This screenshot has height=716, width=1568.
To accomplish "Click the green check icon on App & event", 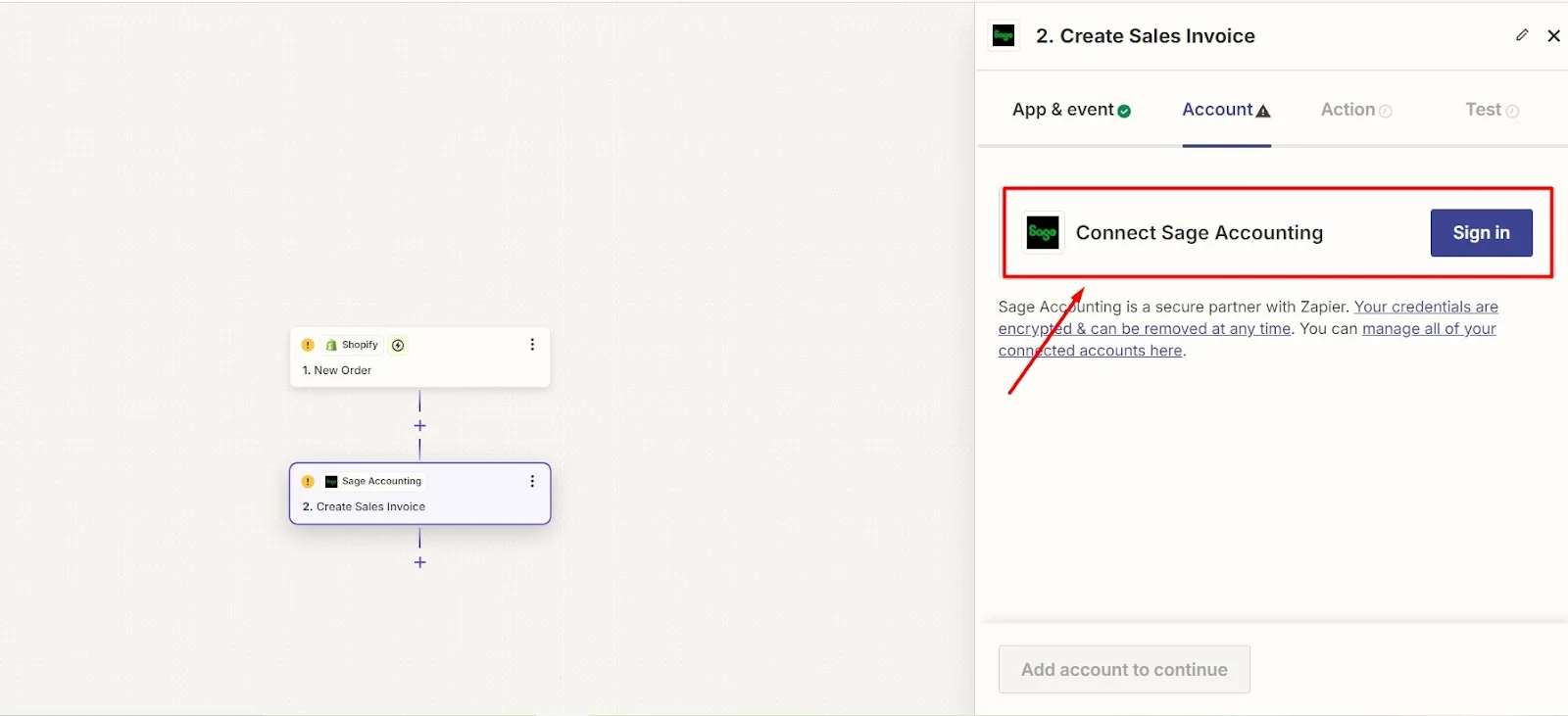I will pos(1124,112).
